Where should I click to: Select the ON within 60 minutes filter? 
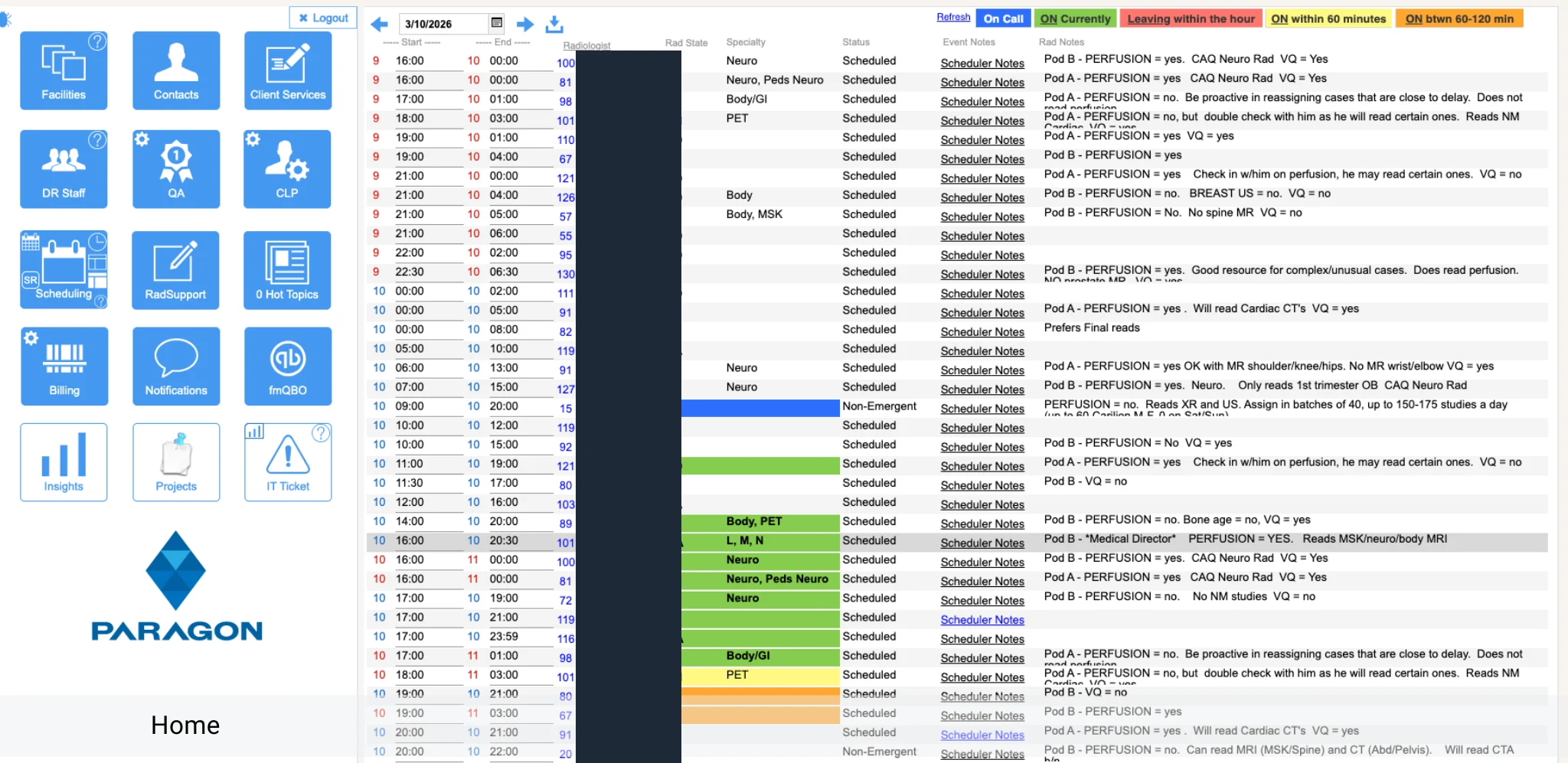1328,18
